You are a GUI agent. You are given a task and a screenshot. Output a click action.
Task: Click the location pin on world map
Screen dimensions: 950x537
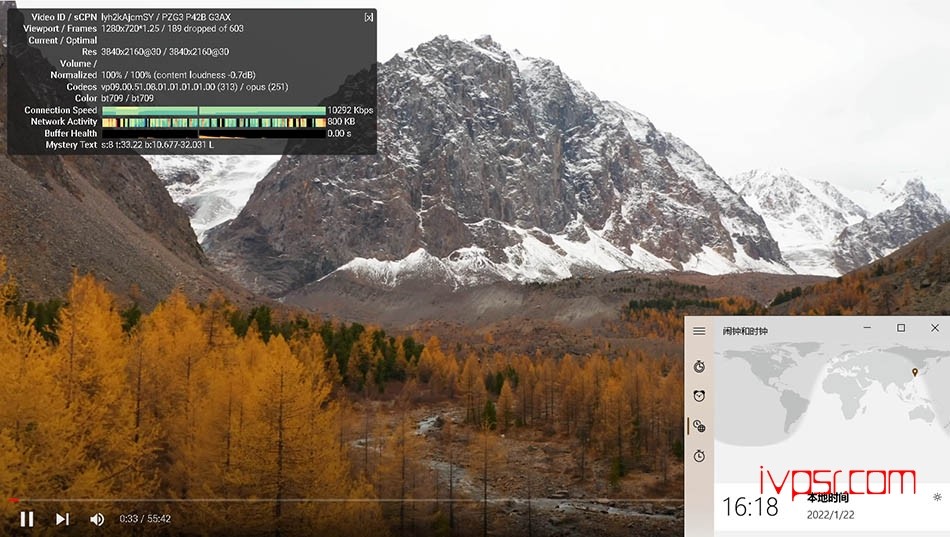coord(915,372)
